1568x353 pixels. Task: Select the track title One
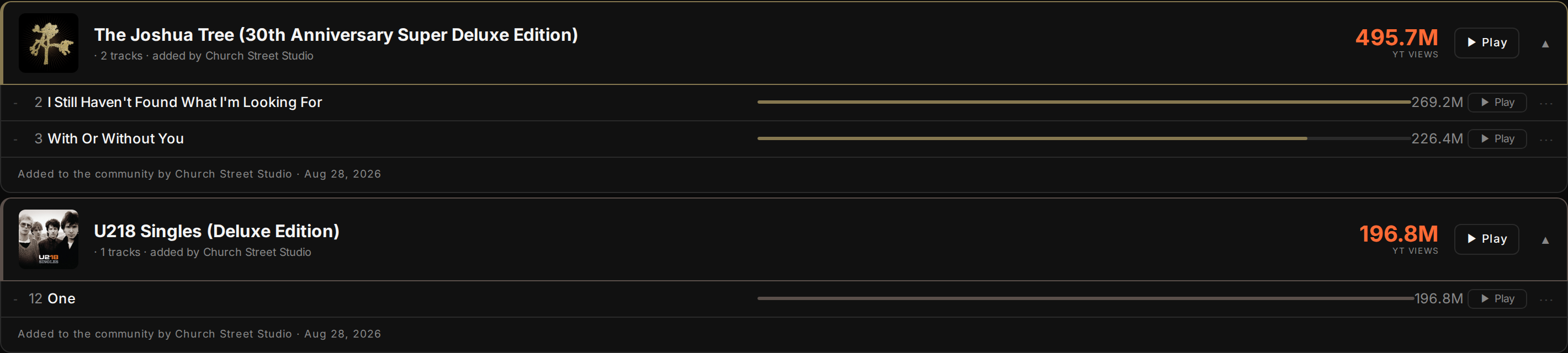(61, 298)
